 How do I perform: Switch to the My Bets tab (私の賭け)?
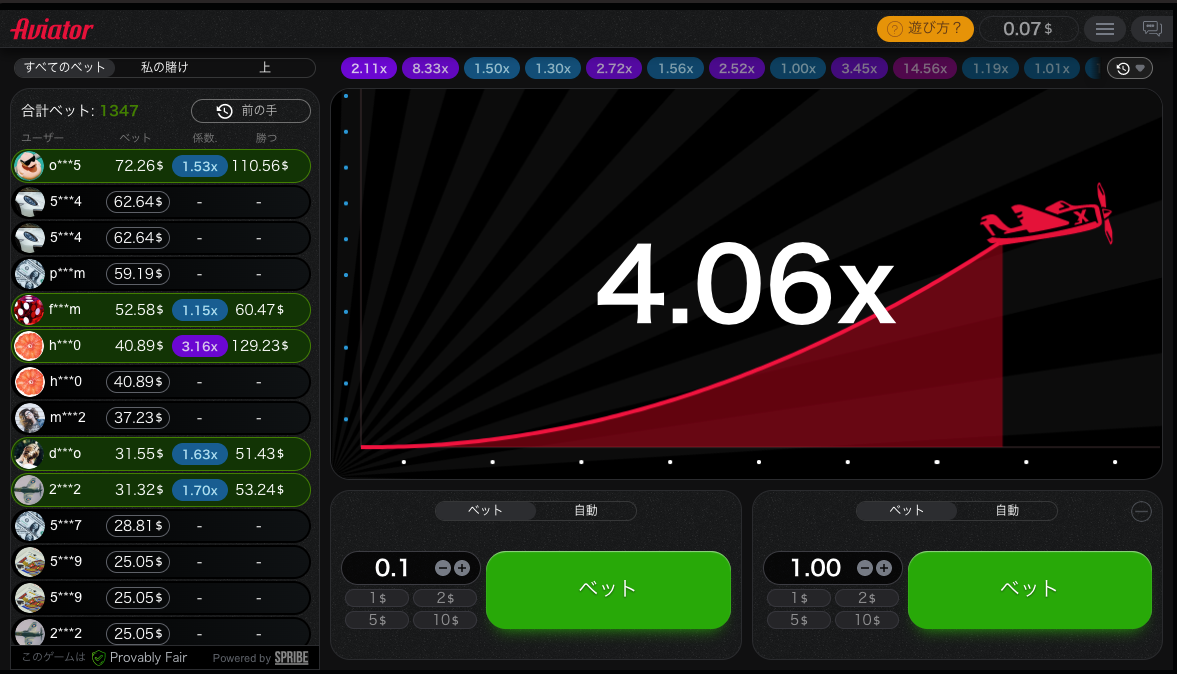pyautogui.click(x=164, y=68)
